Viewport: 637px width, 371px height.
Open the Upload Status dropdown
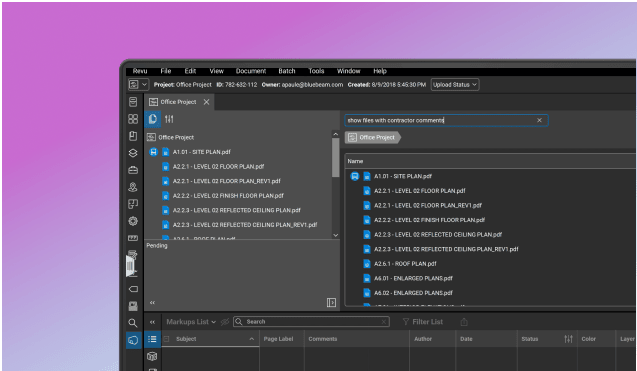click(x=455, y=85)
